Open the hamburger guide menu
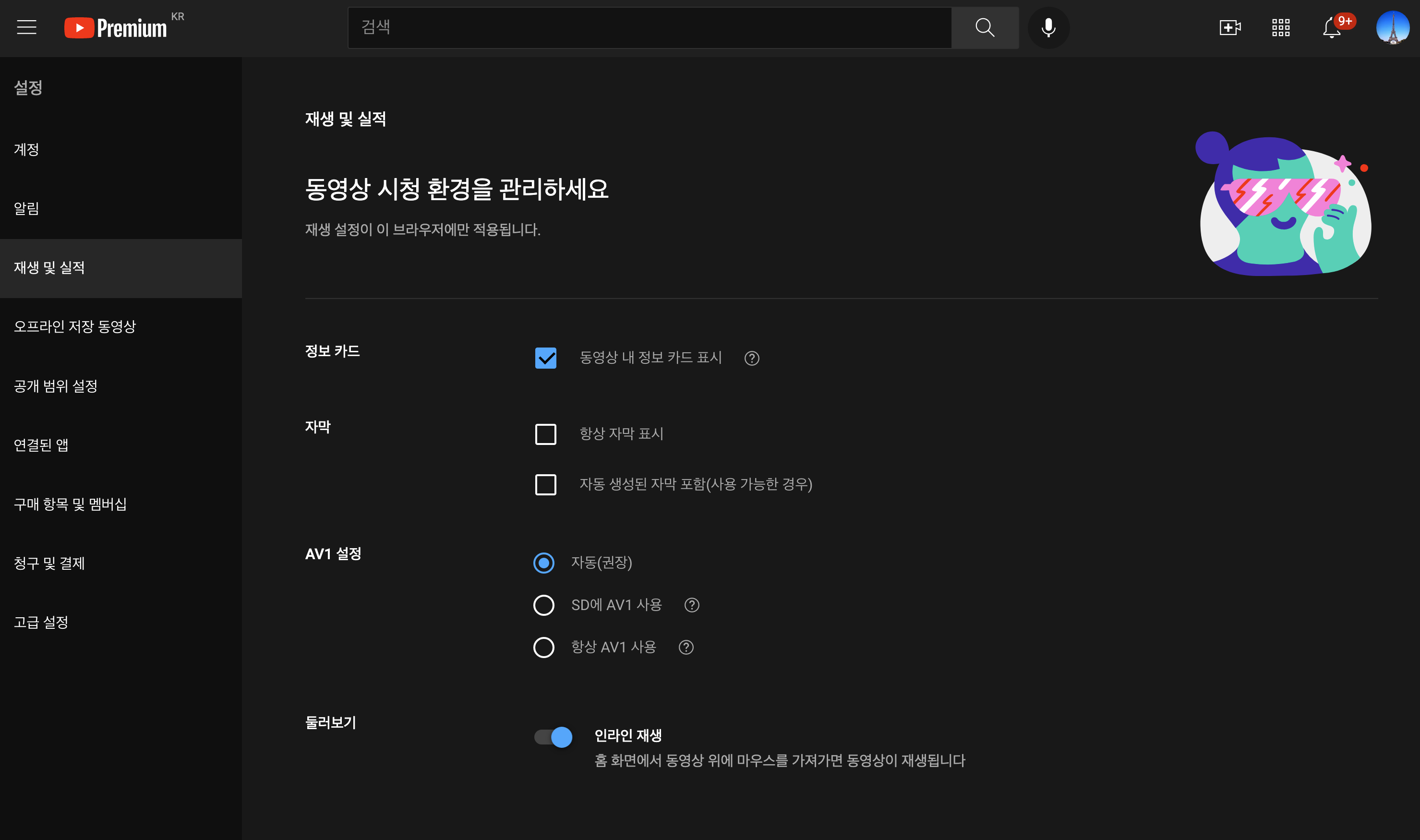 coord(26,27)
